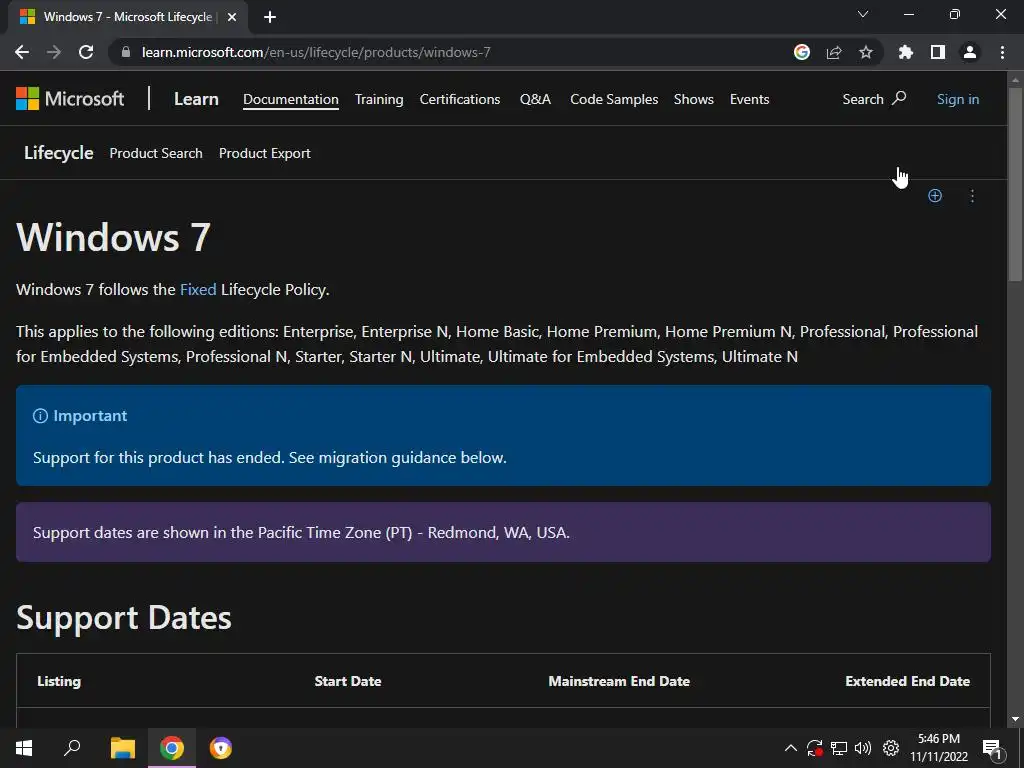
Task: Click the taskbar search magnifier
Action: [72, 747]
